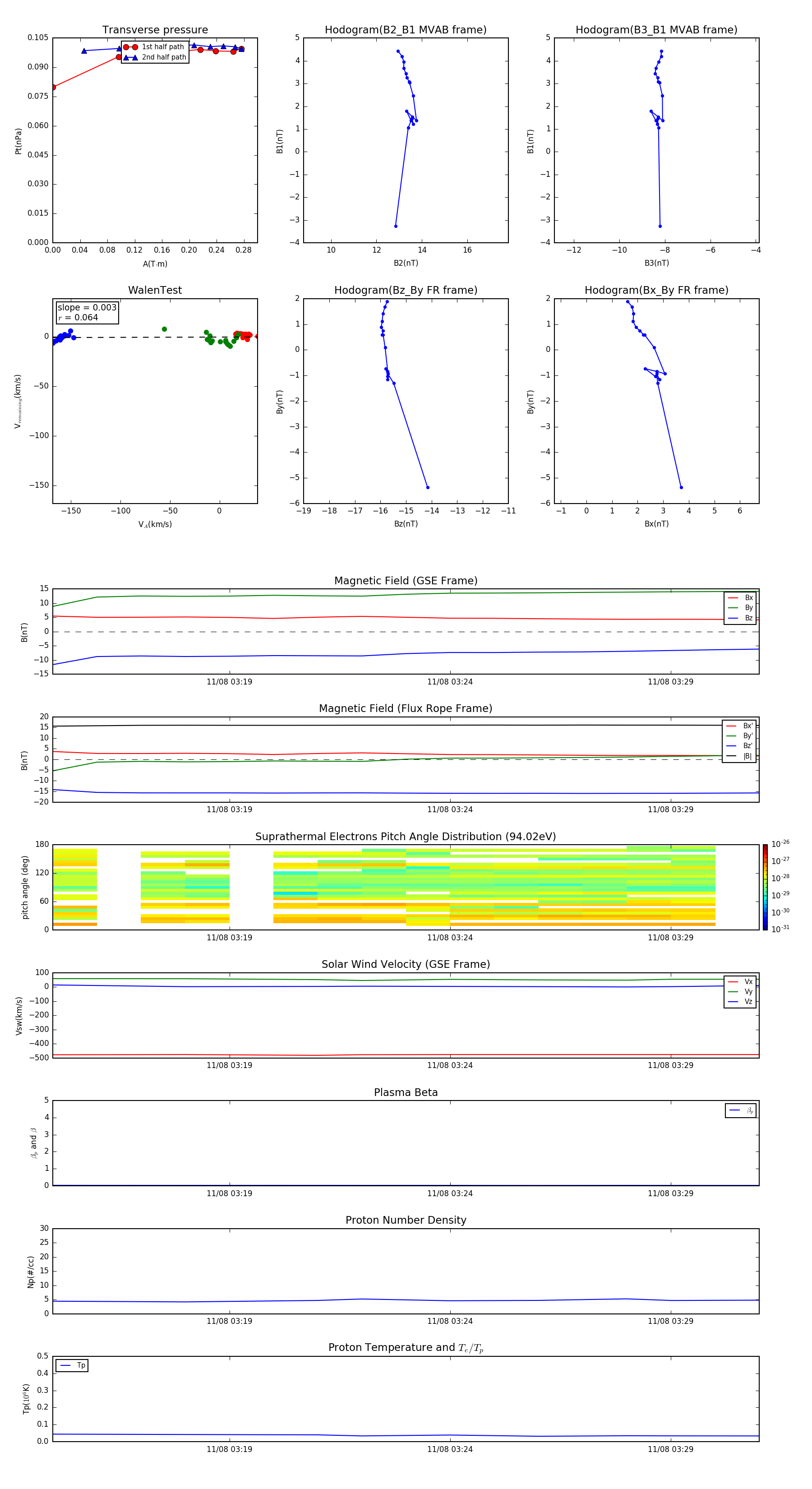Click the "Np(#/cc)" y-axis label
The height and width of the screenshot is (1489, 812).
click(31, 1272)
